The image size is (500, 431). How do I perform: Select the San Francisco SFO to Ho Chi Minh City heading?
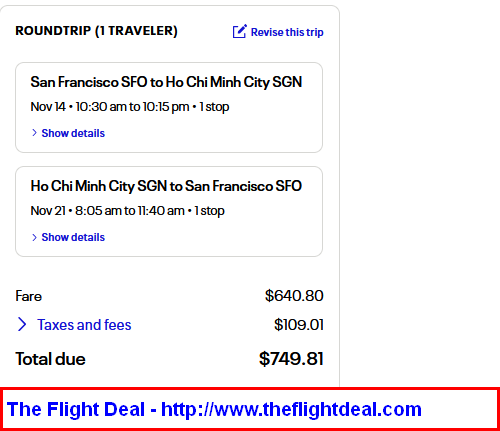[166, 82]
